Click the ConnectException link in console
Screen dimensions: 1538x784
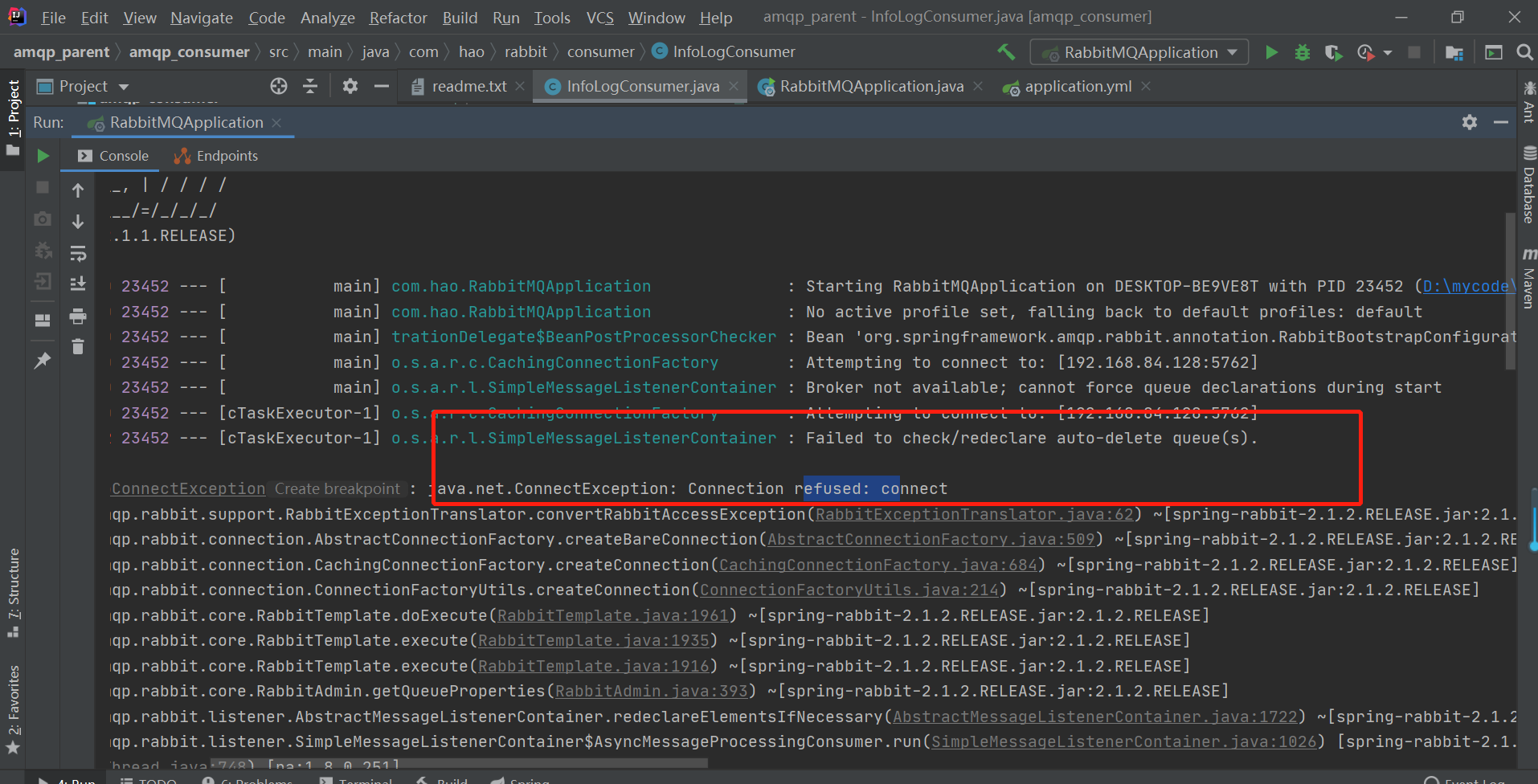point(189,488)
